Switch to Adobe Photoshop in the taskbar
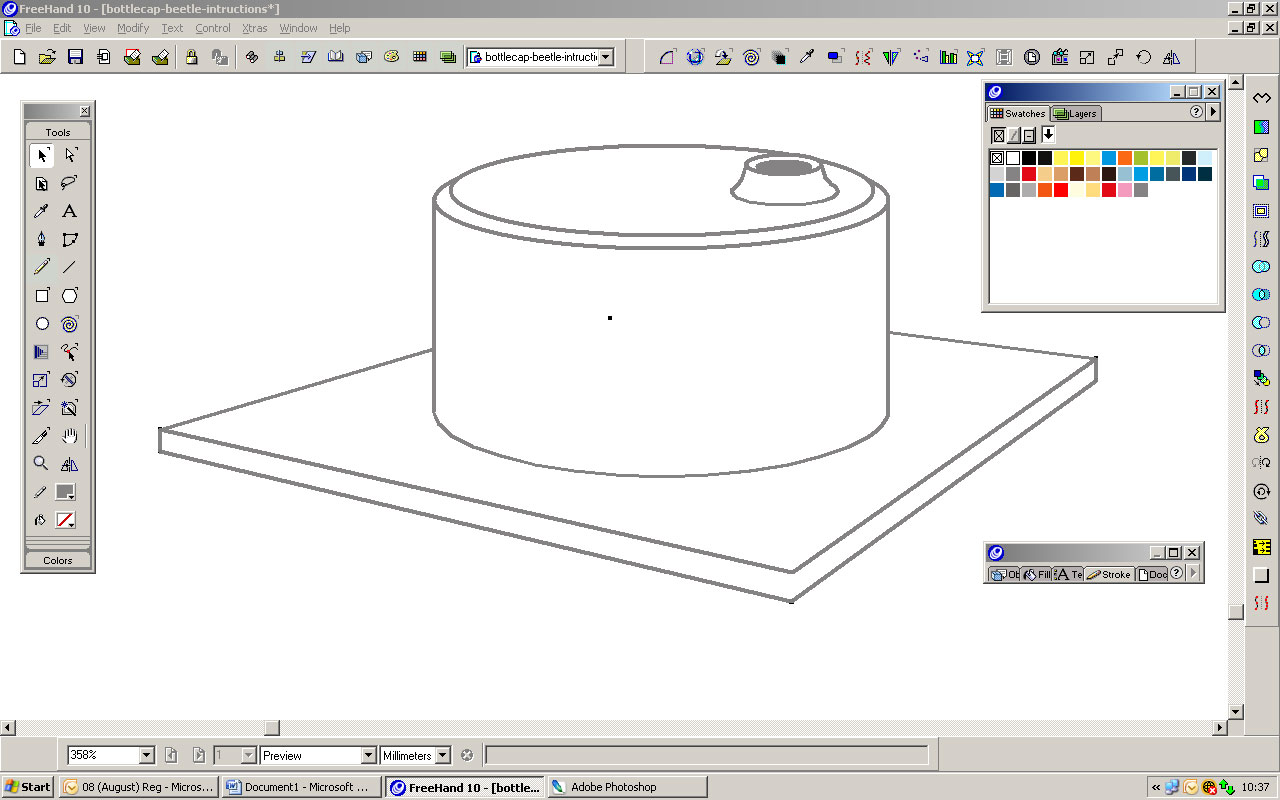The height and width of the screenshot is (800, 1280). tap(627, 787)
